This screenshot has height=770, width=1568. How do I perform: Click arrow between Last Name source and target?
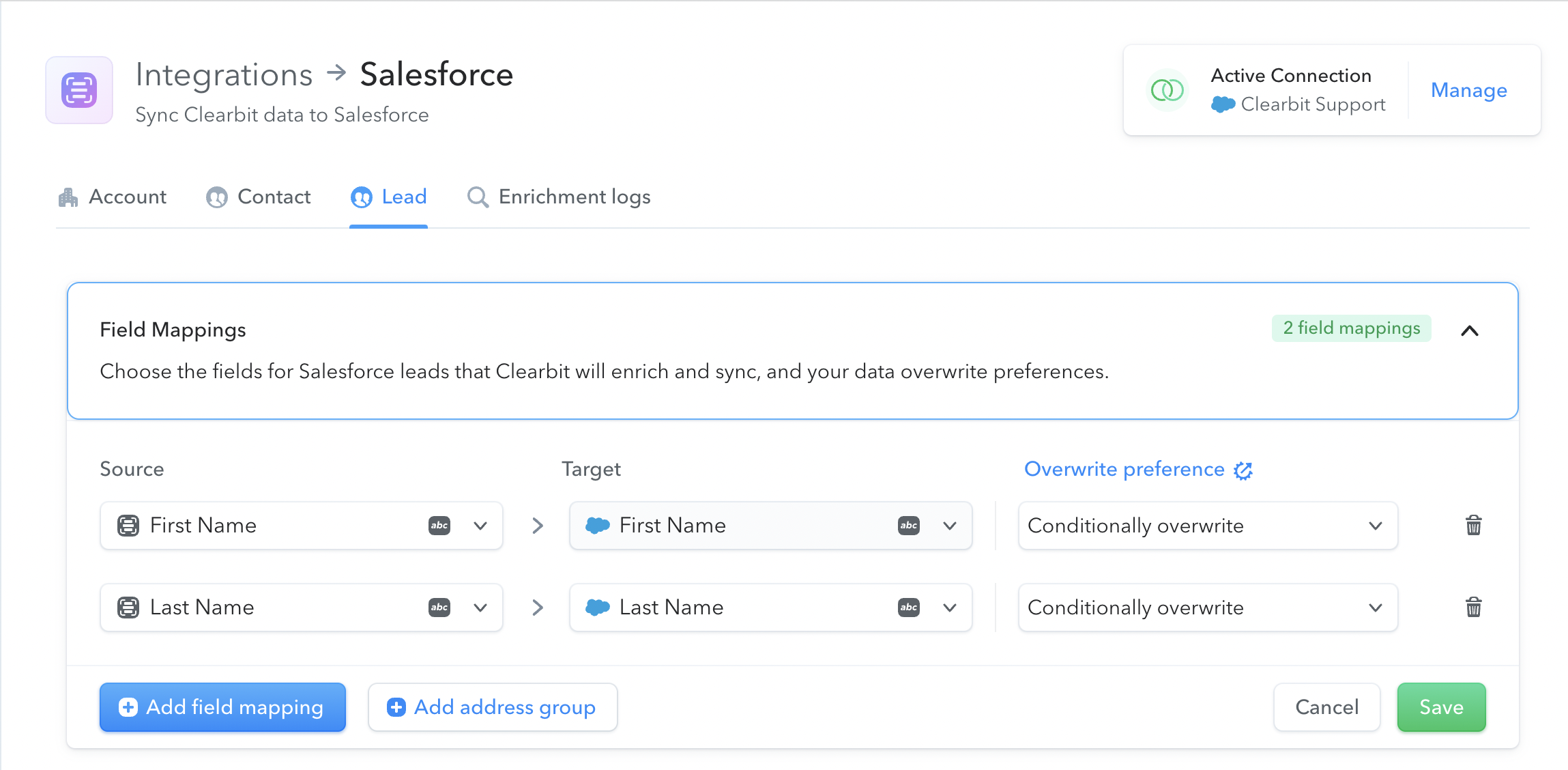pyautogui.click(x=537, y=608)
